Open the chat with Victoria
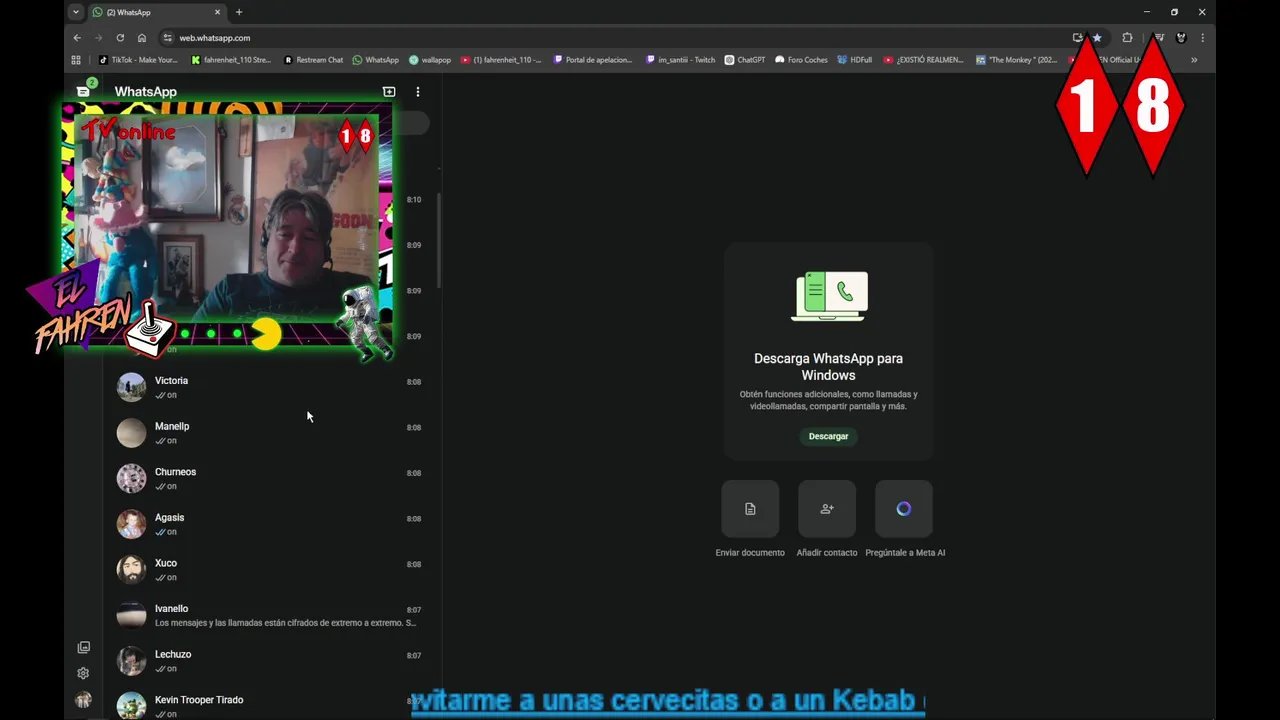 [x=270, y=387]
